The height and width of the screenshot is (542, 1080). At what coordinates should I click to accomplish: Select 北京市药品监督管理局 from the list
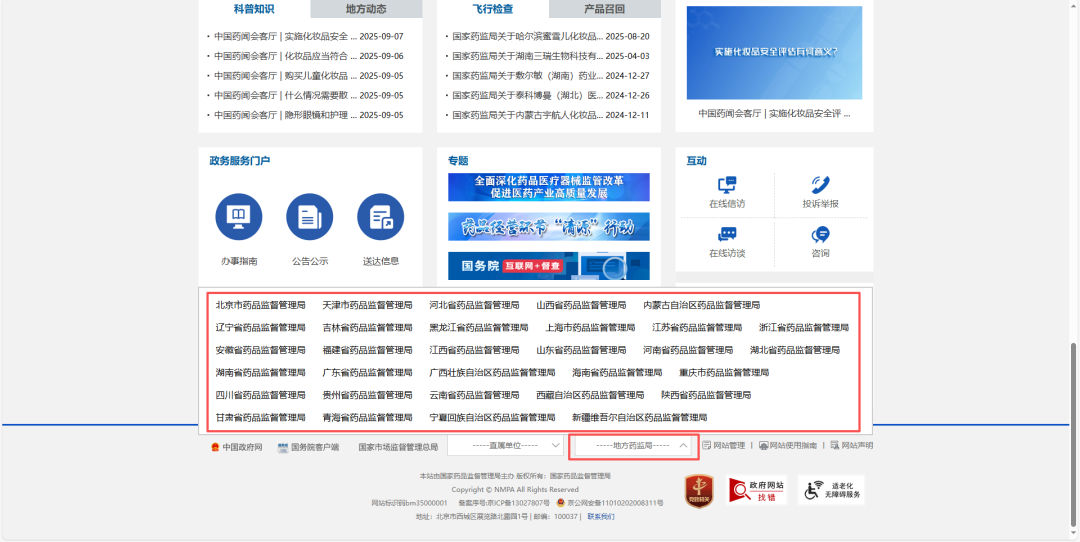click(x=260, y=305)
